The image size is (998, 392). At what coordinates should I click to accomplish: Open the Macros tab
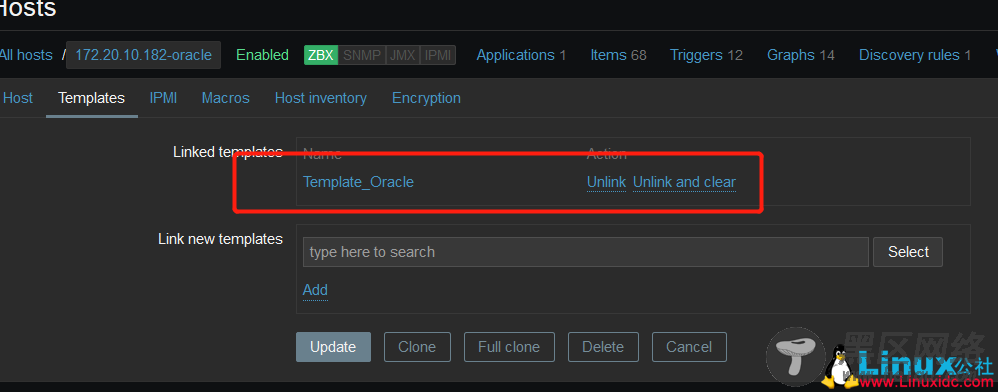(x=226, y=98)
